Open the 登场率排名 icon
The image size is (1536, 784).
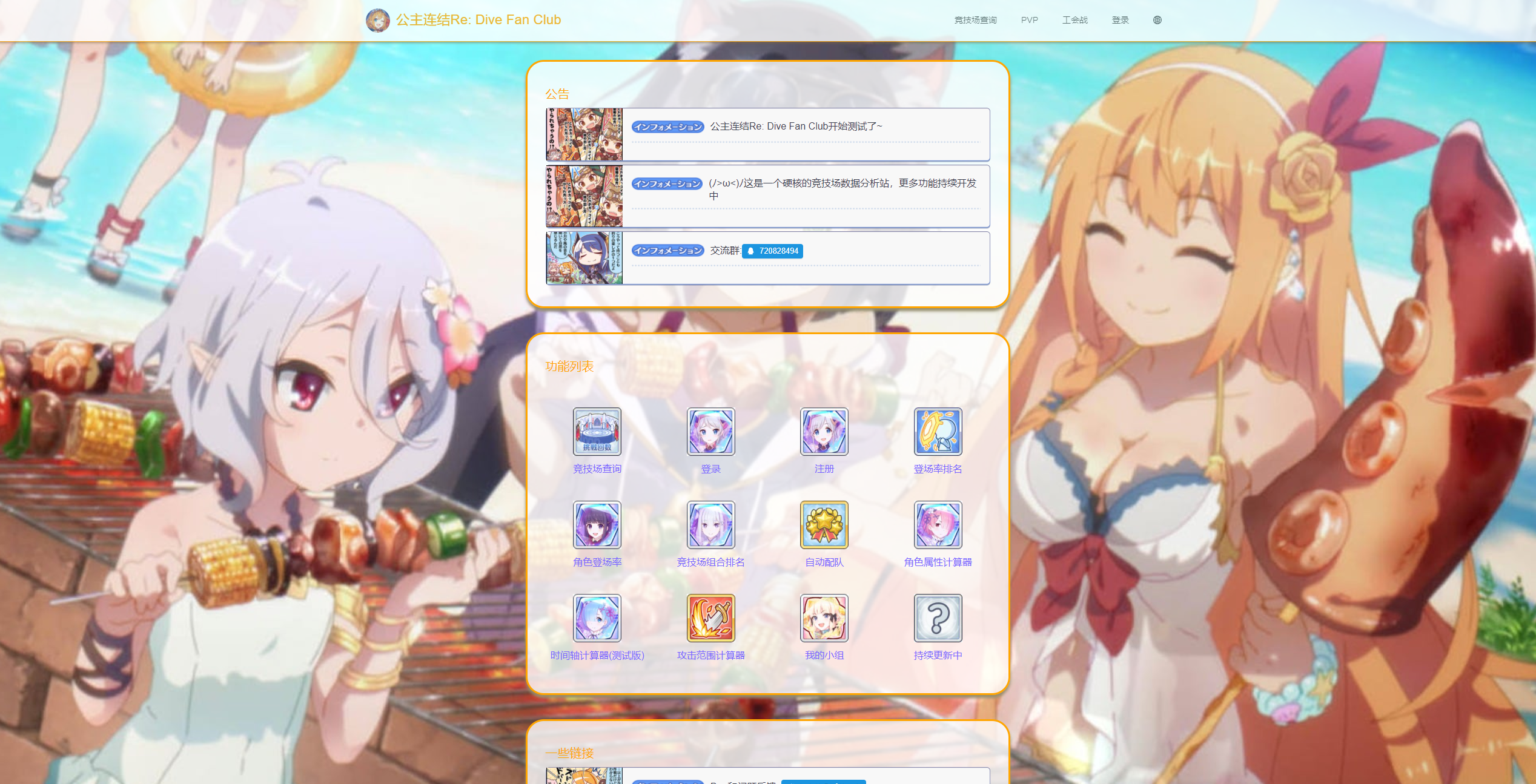(938, 432)
